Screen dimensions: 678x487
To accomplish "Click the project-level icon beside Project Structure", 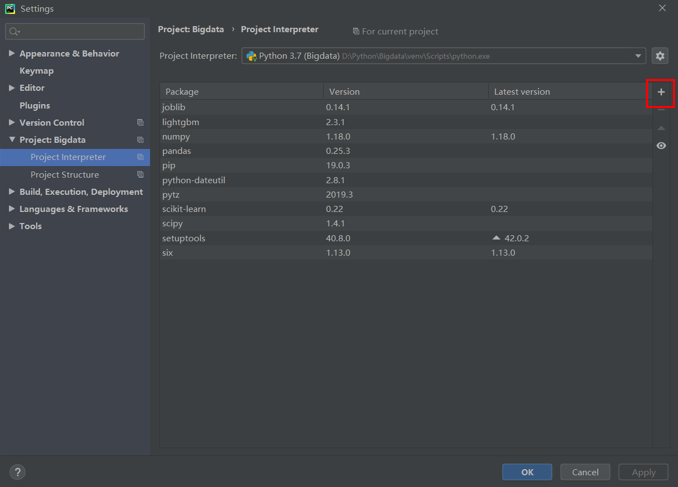I will coord(140,175).
